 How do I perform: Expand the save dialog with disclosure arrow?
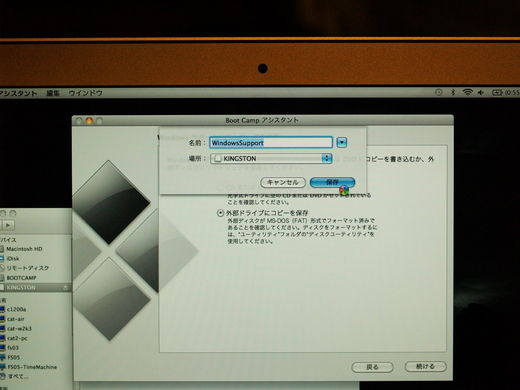coord(342,143)
